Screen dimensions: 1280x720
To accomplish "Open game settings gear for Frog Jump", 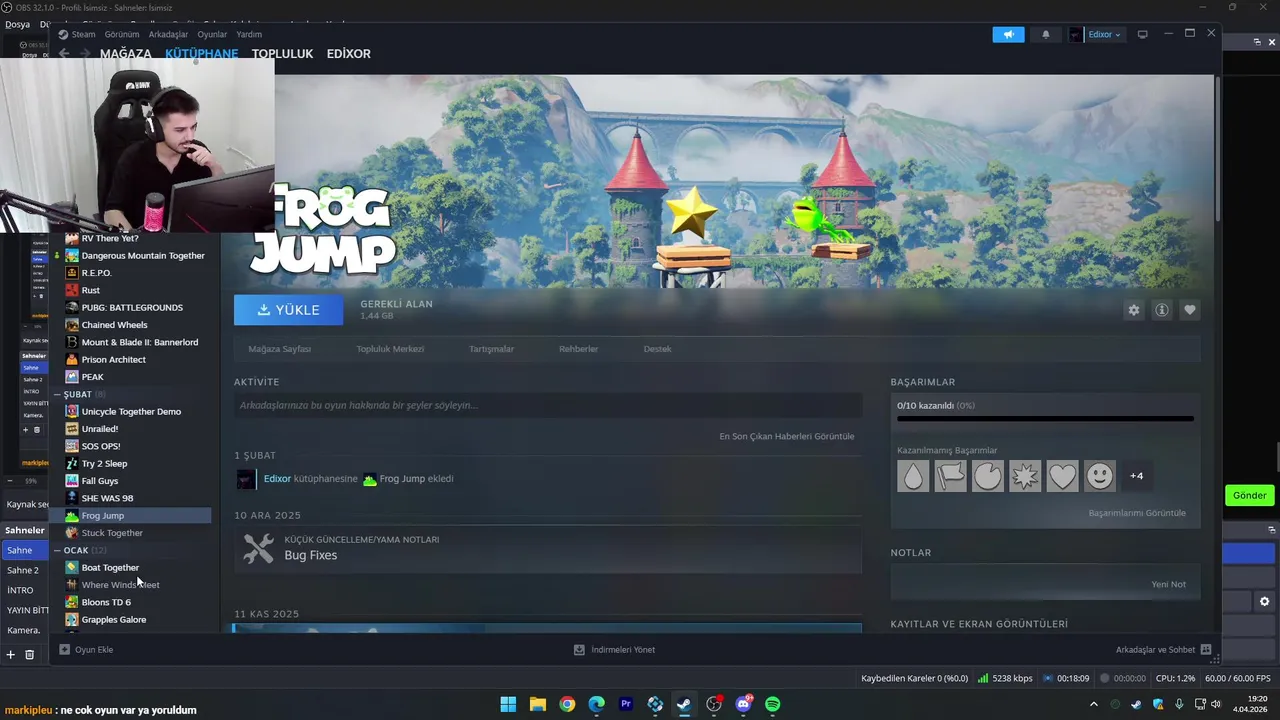I will tap(1133, 310).
